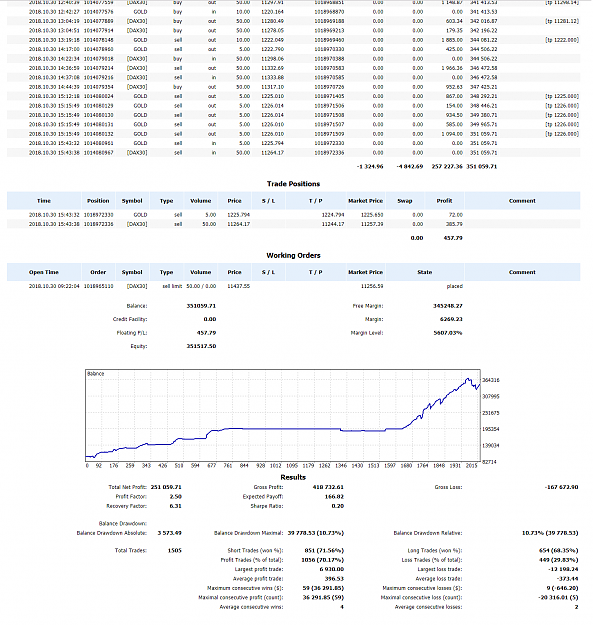
Task: Click the '1012' tick on chart x-axis
Action: pyautogui.click(x=276, y=466)
